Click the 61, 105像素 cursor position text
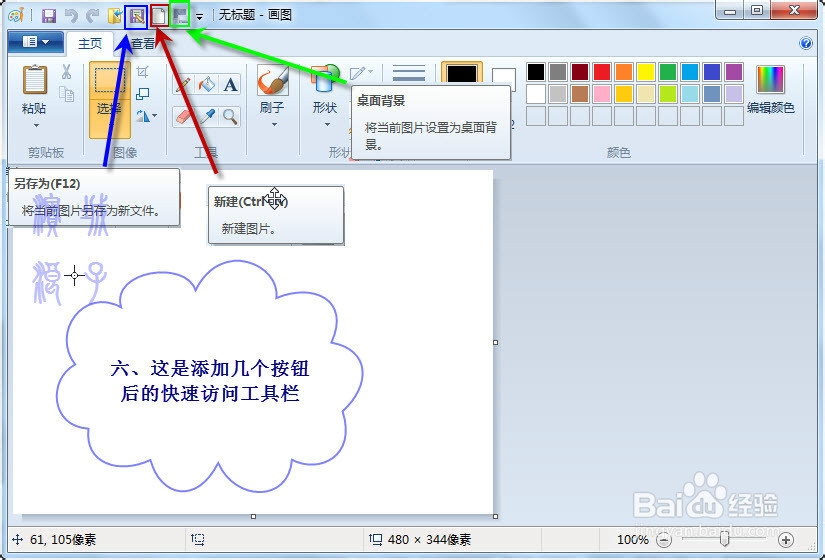 [63, 539]
